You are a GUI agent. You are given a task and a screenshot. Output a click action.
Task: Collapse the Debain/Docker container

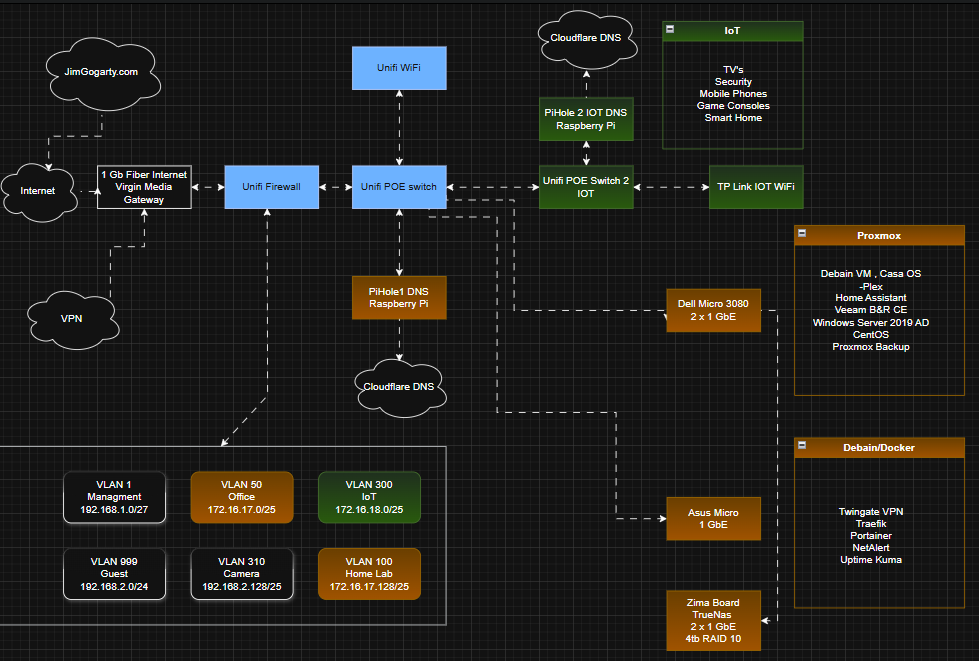pos(802,445)
